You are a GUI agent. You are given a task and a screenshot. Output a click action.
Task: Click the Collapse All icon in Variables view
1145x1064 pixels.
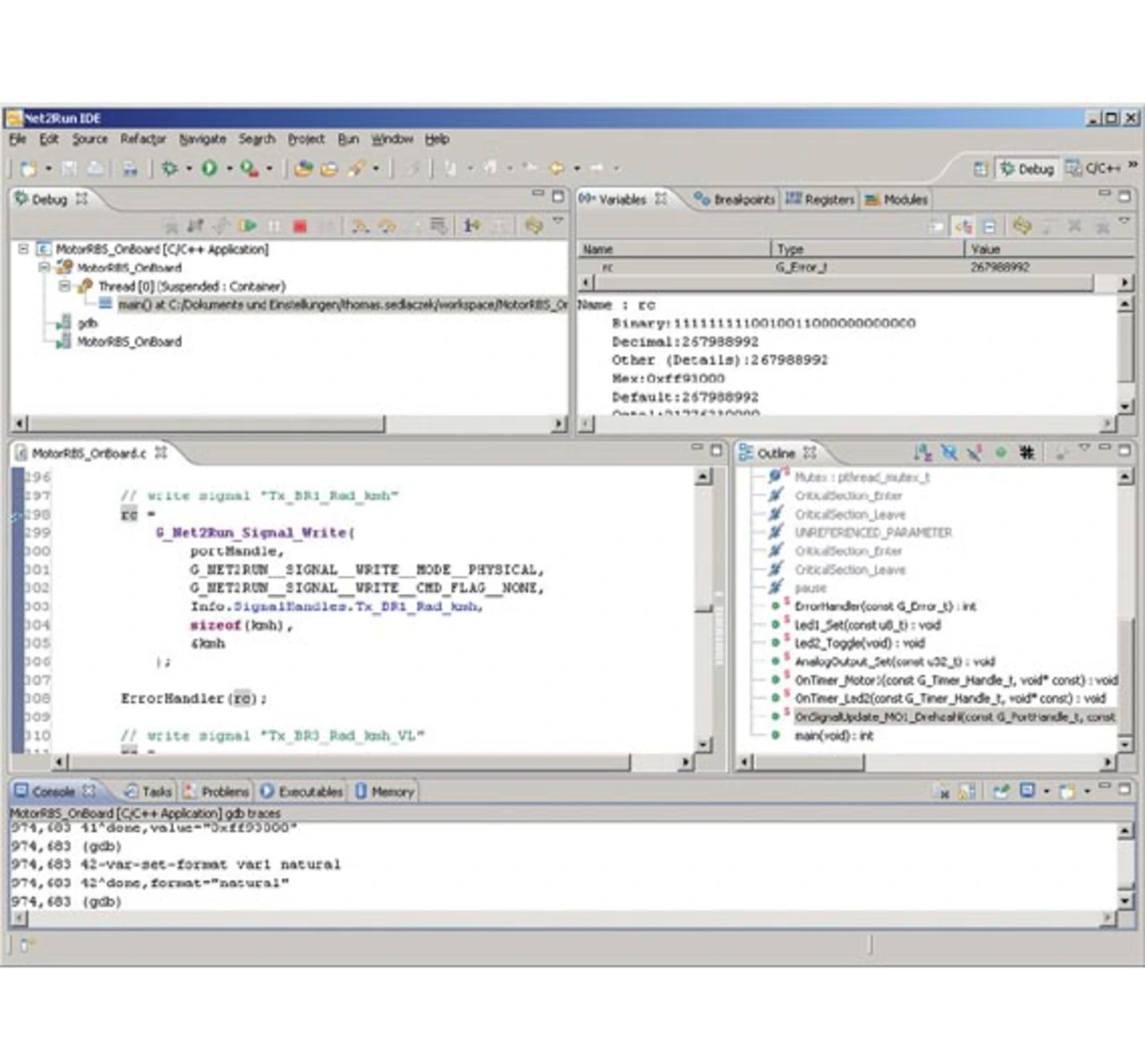point(989,226)
